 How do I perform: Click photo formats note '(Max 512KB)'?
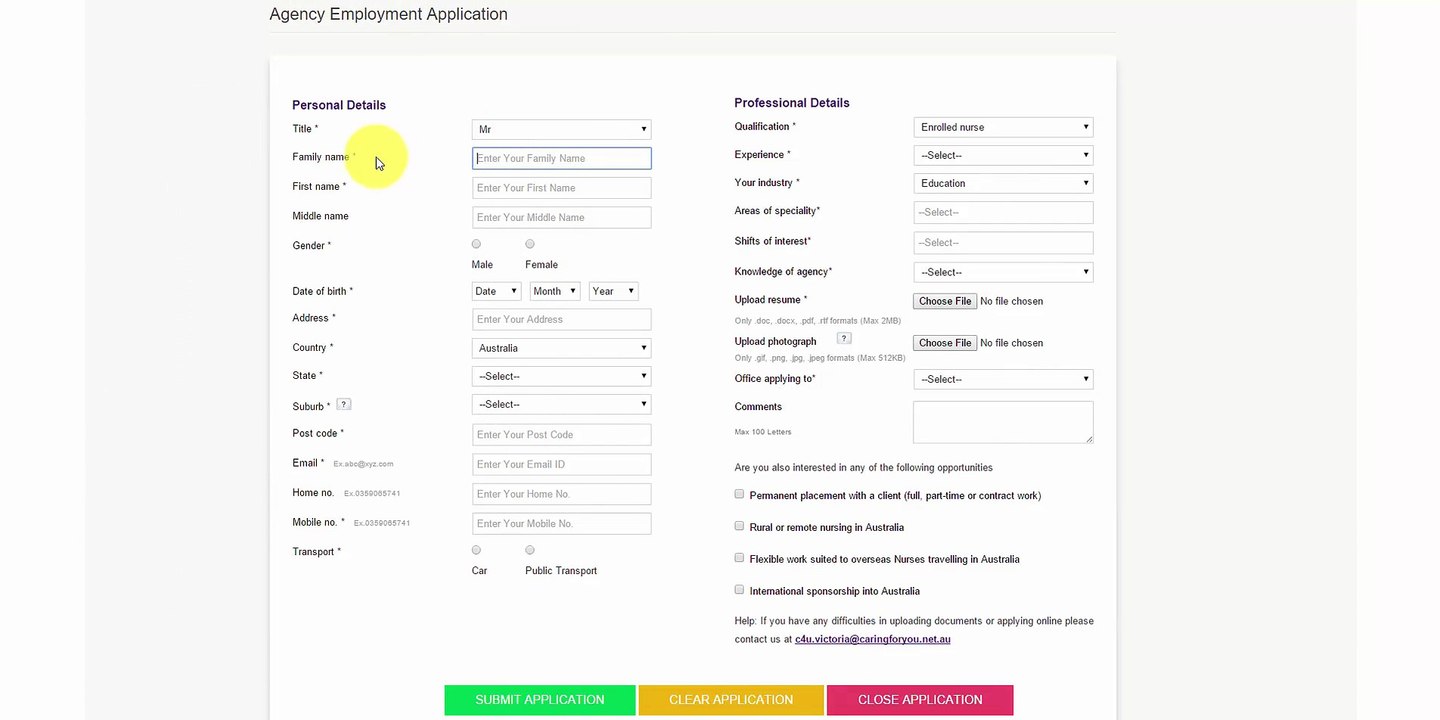pos(882,358)
